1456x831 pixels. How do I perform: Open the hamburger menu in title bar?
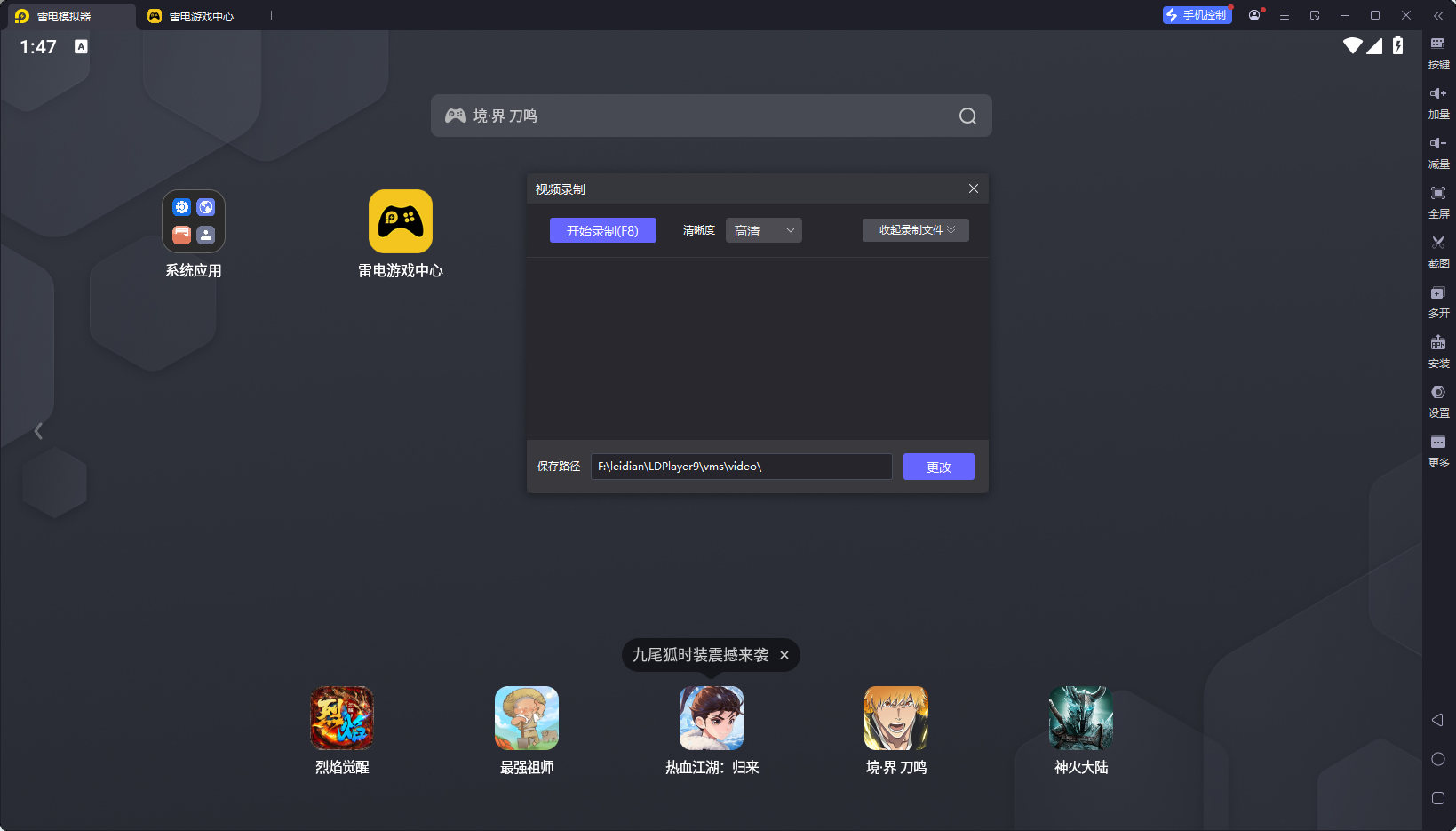point(1285,15)
